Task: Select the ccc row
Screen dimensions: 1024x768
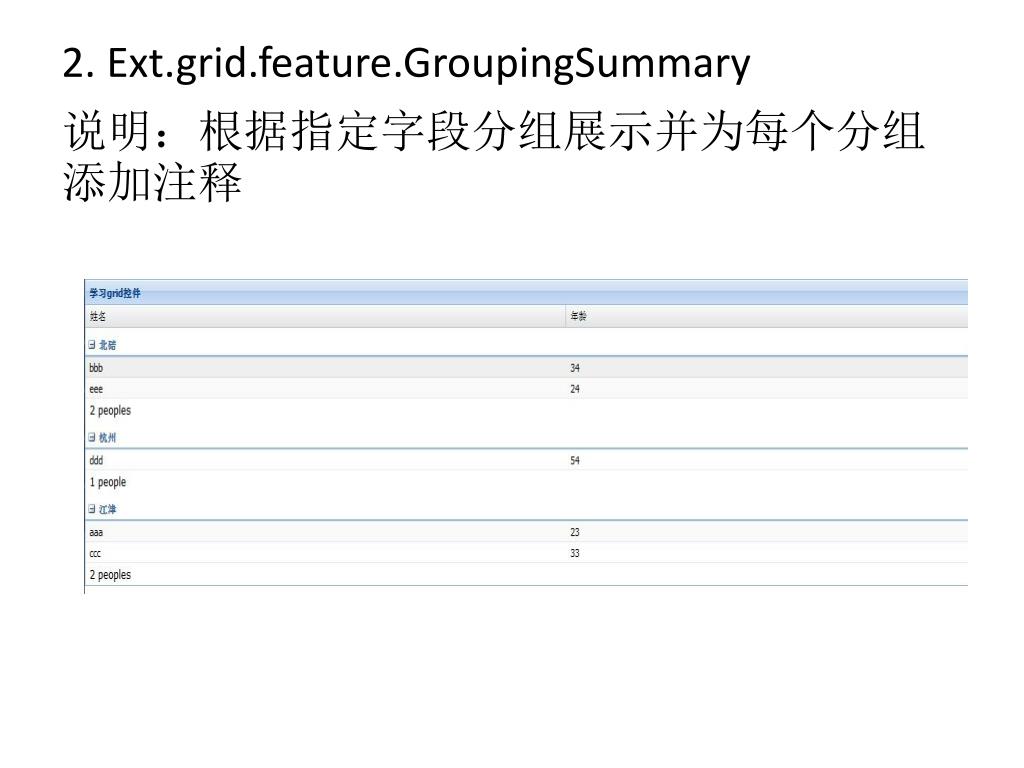Action: 526,553
